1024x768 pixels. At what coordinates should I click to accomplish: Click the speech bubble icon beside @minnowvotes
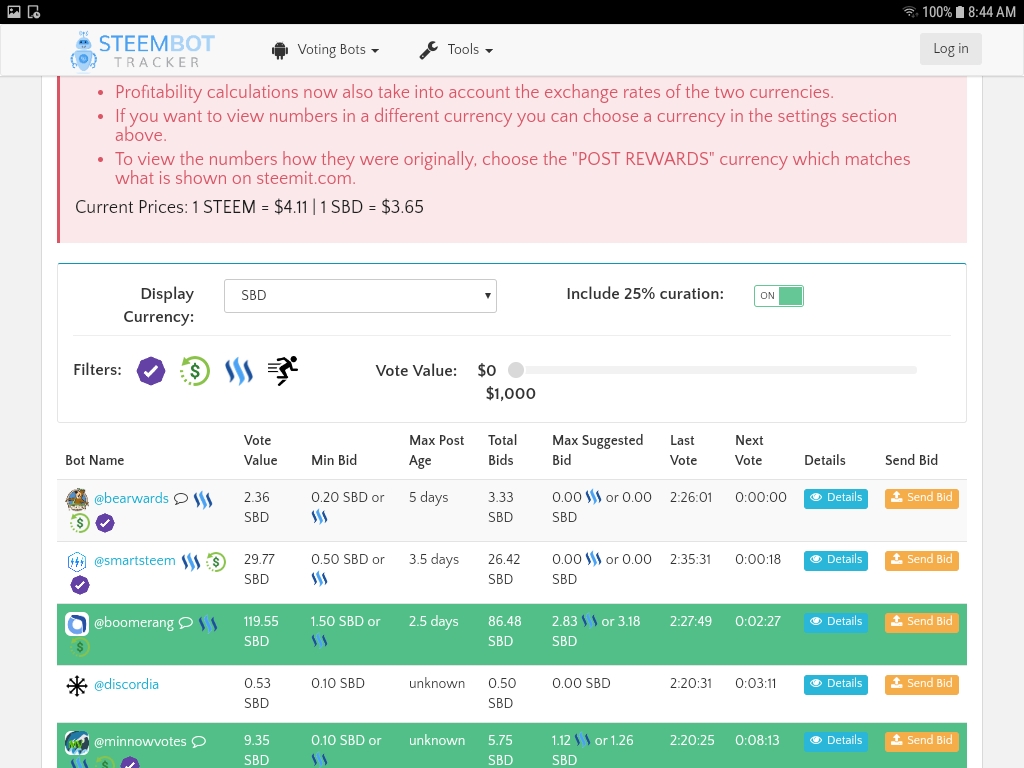click(199, 742)
